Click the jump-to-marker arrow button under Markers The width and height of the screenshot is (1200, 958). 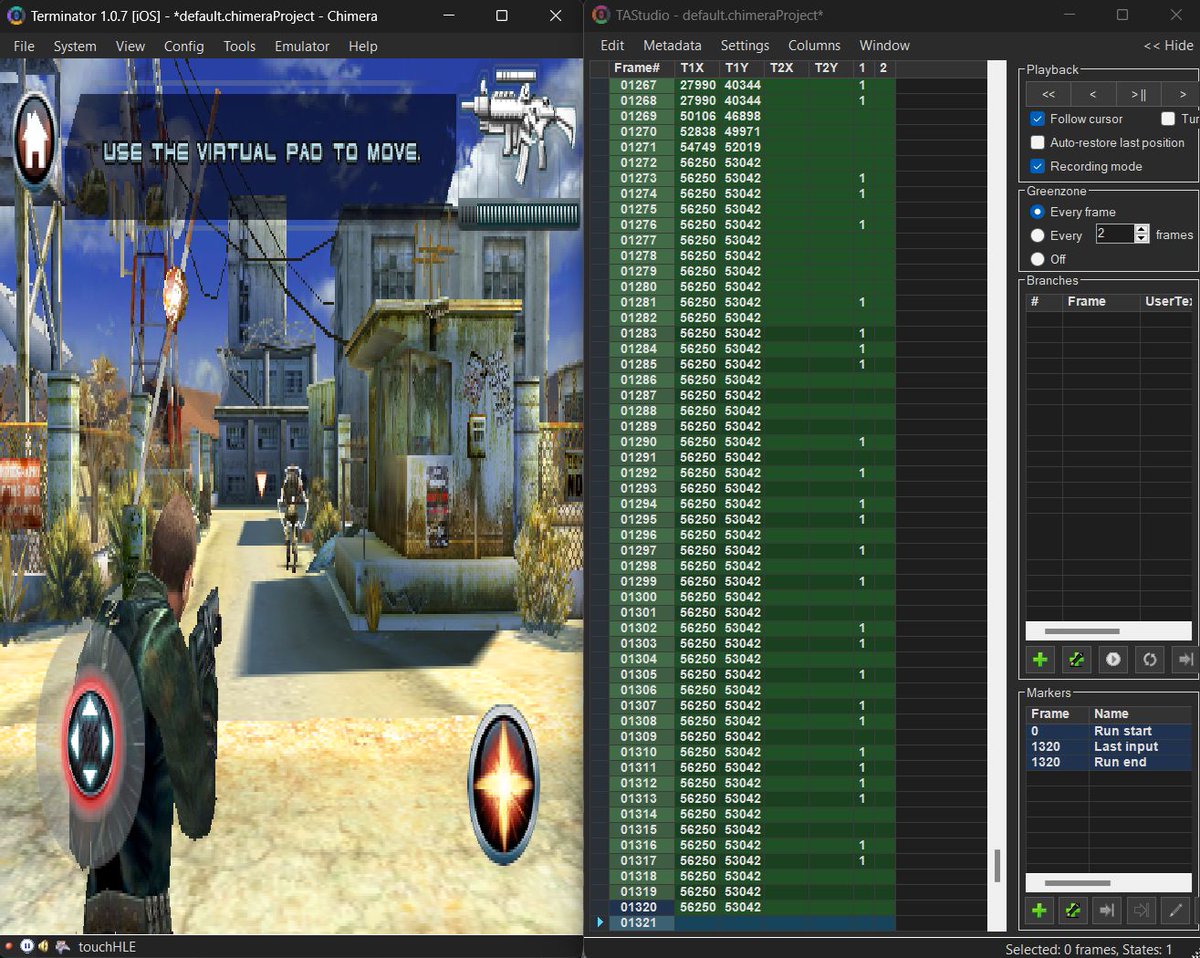point(1107,910)
